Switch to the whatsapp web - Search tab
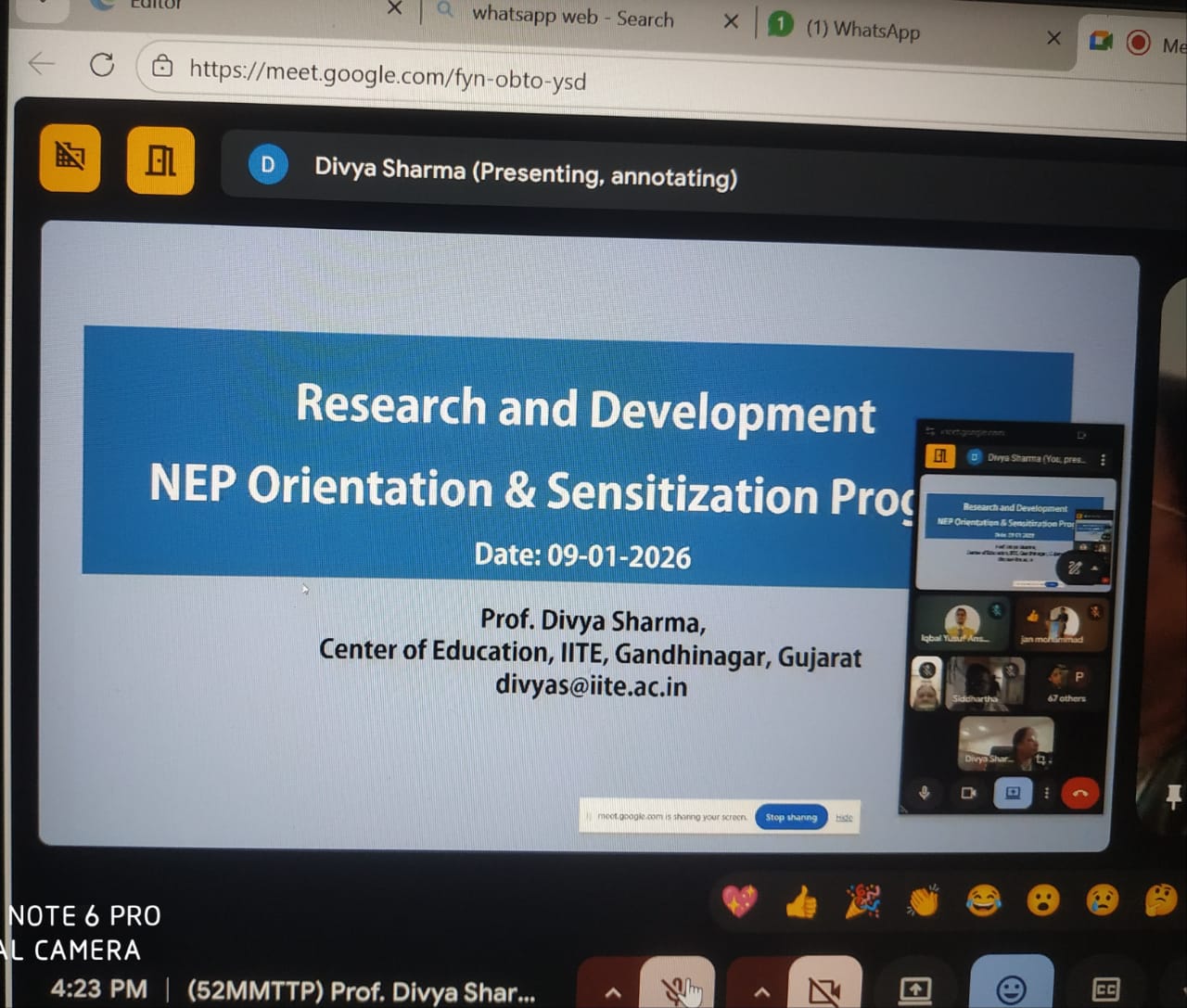Viewport: 1187px width, 1008px height. [572, 17]
